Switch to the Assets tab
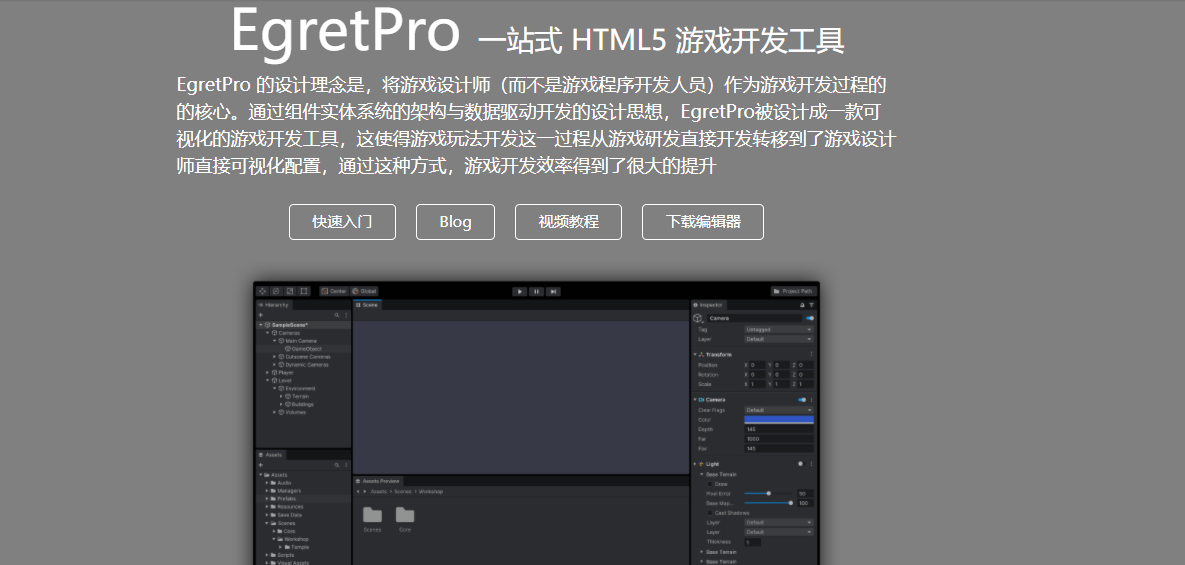The image size is (1185, 565). click(271, 455)
